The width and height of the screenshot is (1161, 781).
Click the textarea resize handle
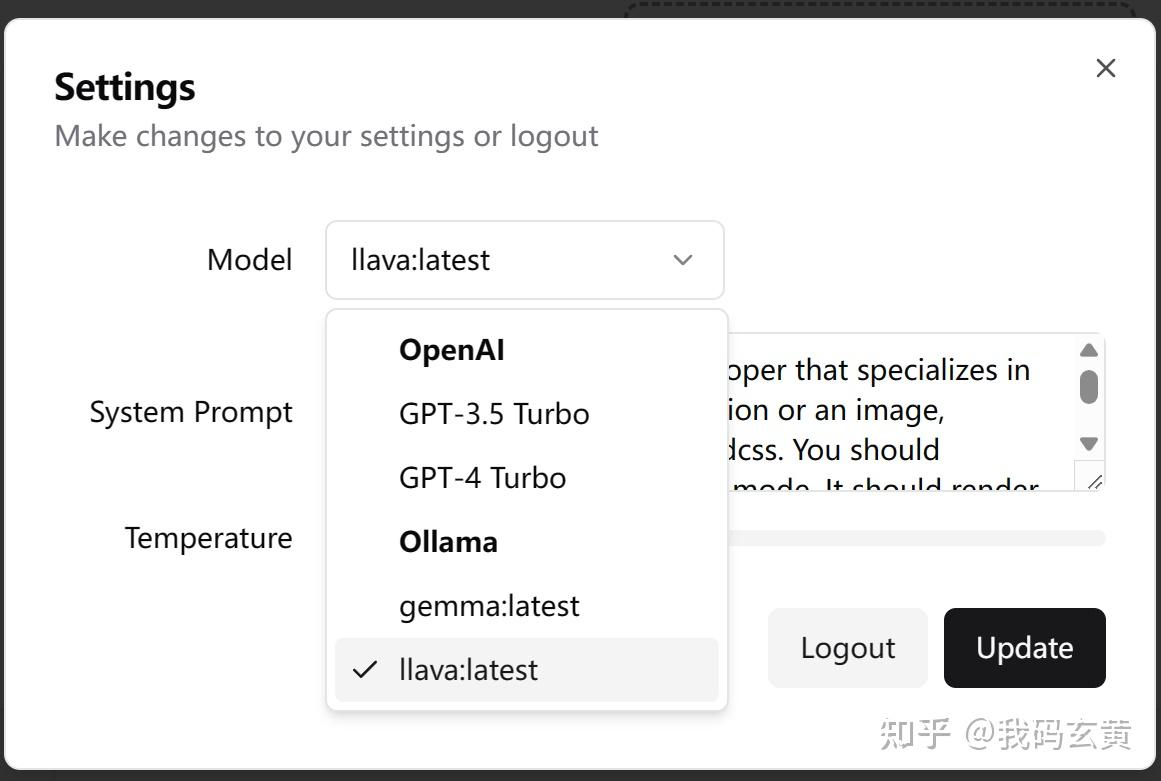tap(1095, 480)
